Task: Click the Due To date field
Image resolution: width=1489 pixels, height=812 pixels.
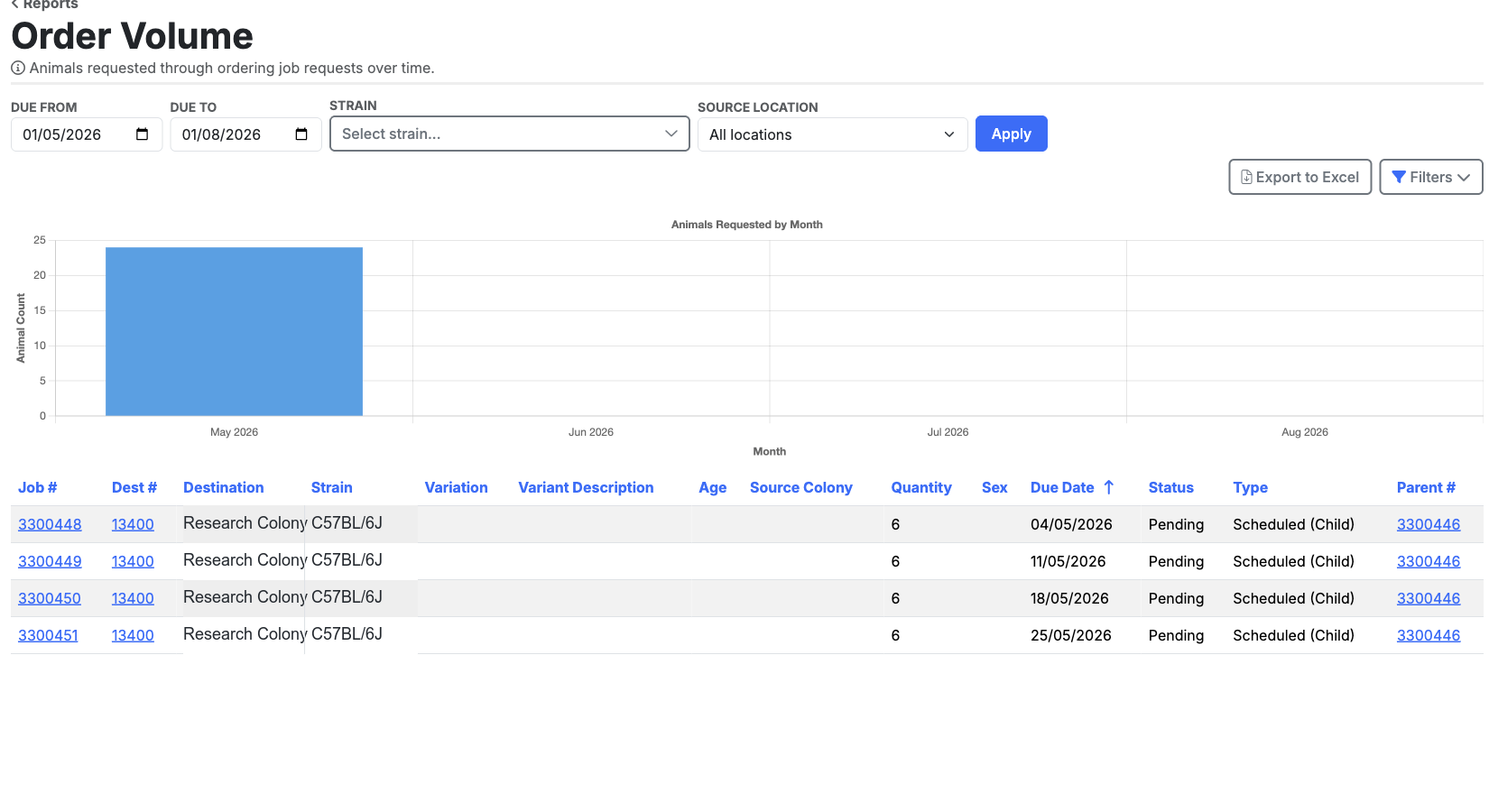Action: pyautogui.click(x=245, y=134)
